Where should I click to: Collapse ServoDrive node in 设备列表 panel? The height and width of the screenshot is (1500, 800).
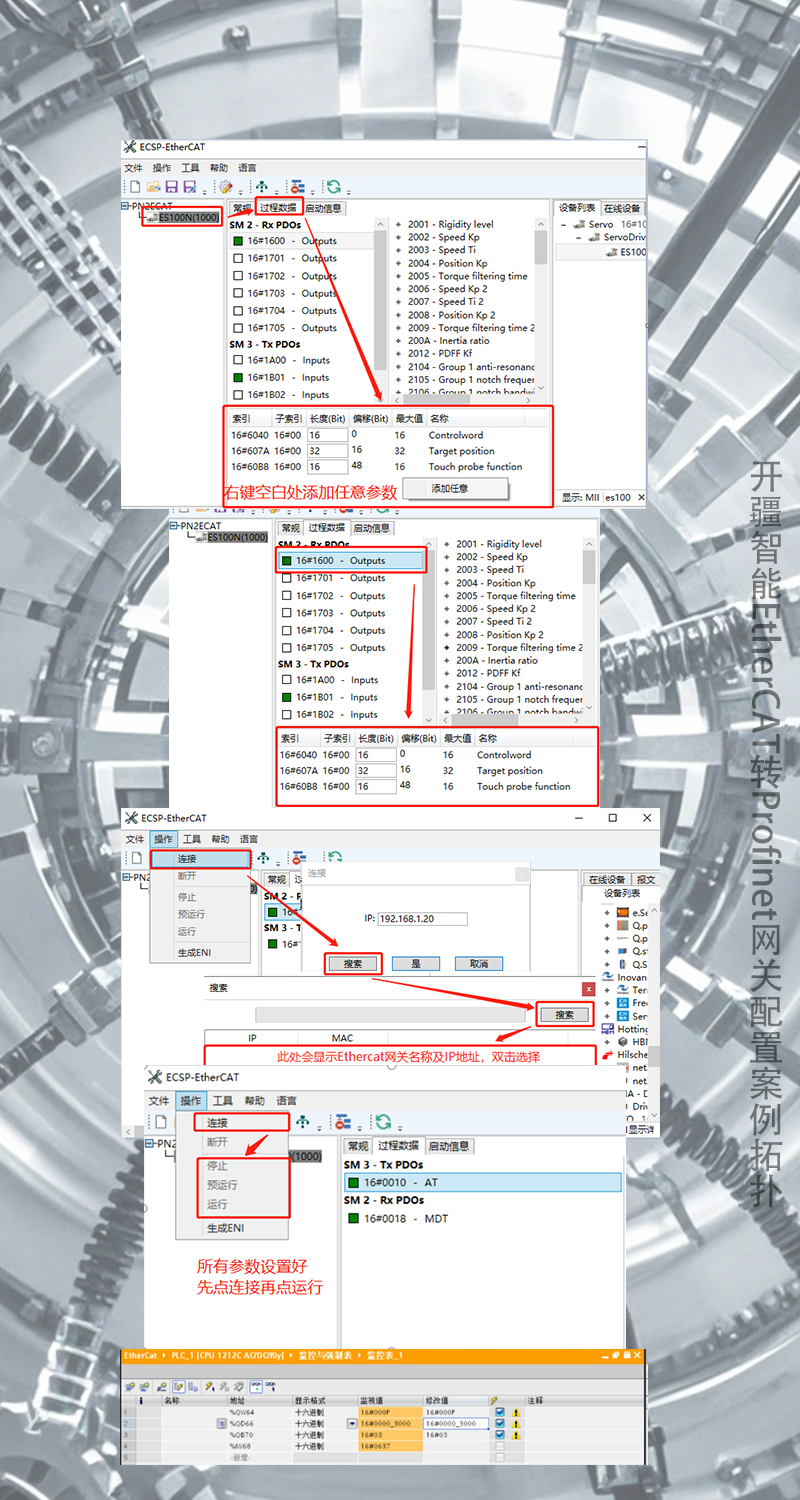pos(579,238)
